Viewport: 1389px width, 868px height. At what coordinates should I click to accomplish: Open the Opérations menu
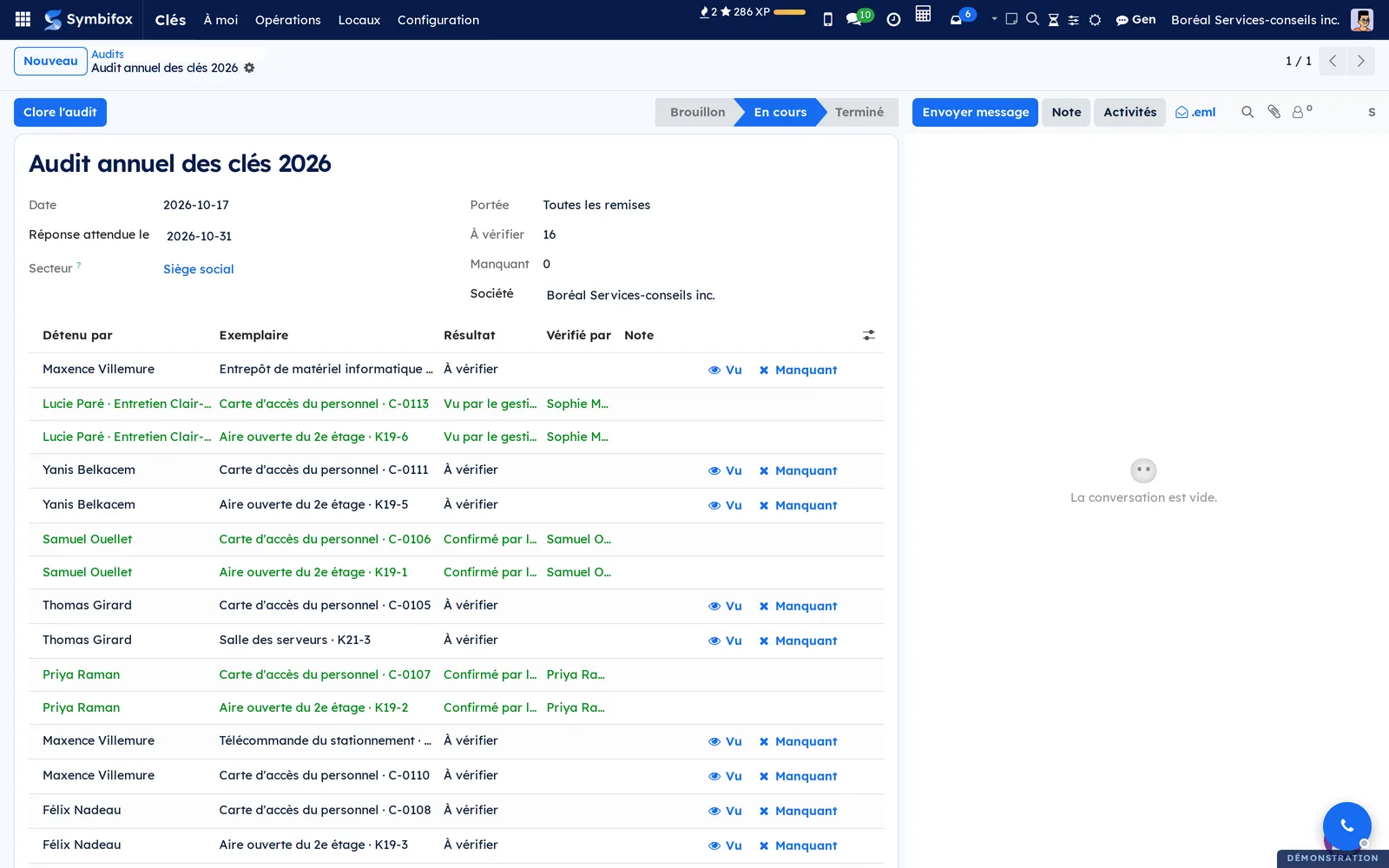pyautogui.click(x=287, y=19)
